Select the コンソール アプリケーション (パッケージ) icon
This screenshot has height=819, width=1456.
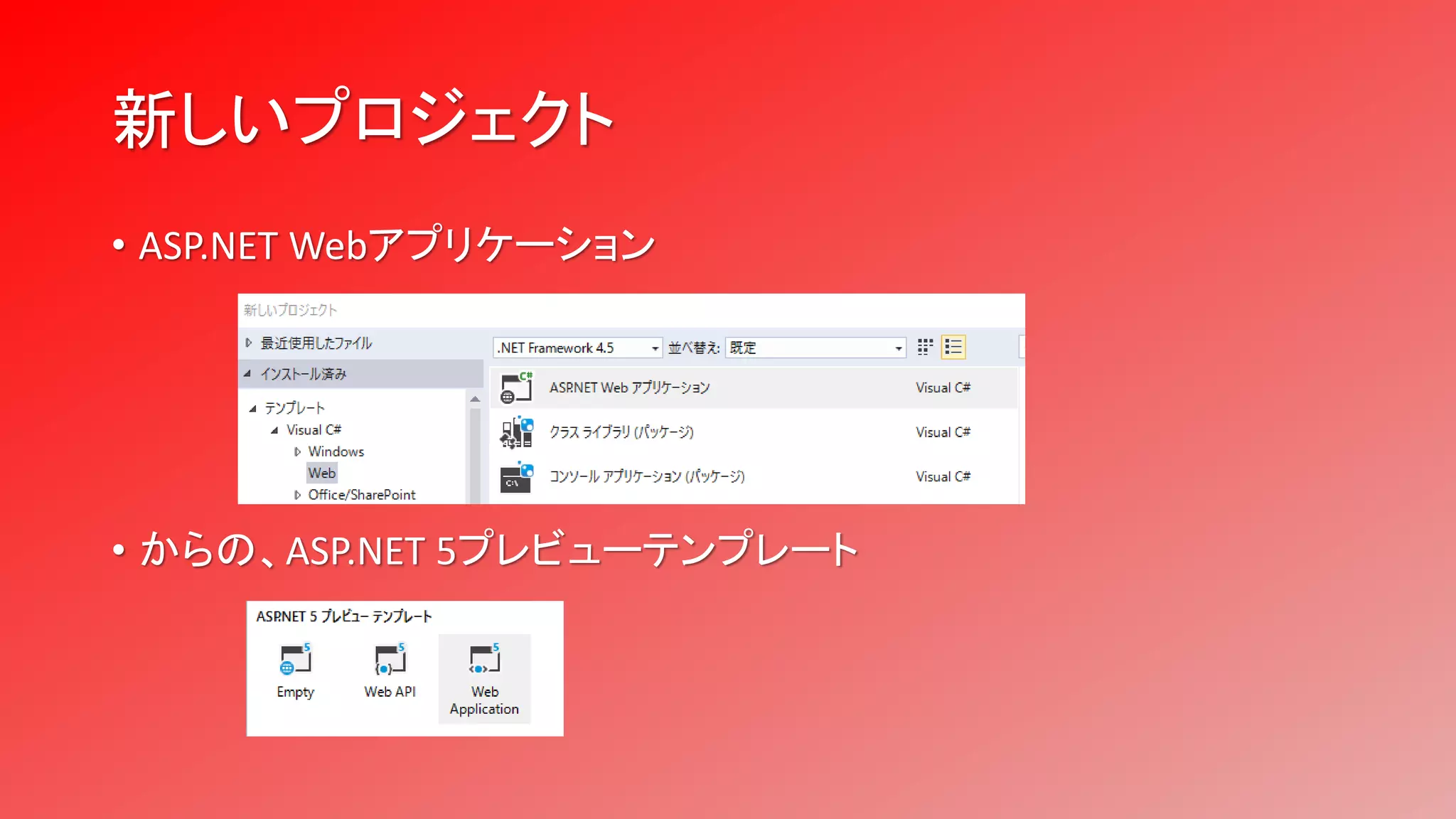tap(516, 477)
